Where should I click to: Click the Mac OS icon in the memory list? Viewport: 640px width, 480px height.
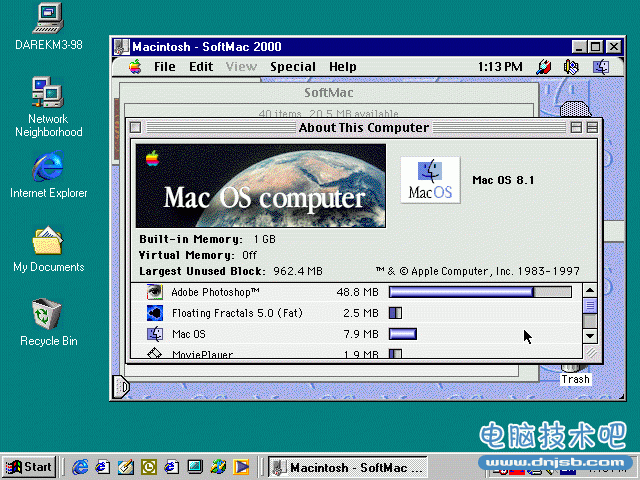click(155, 334)
